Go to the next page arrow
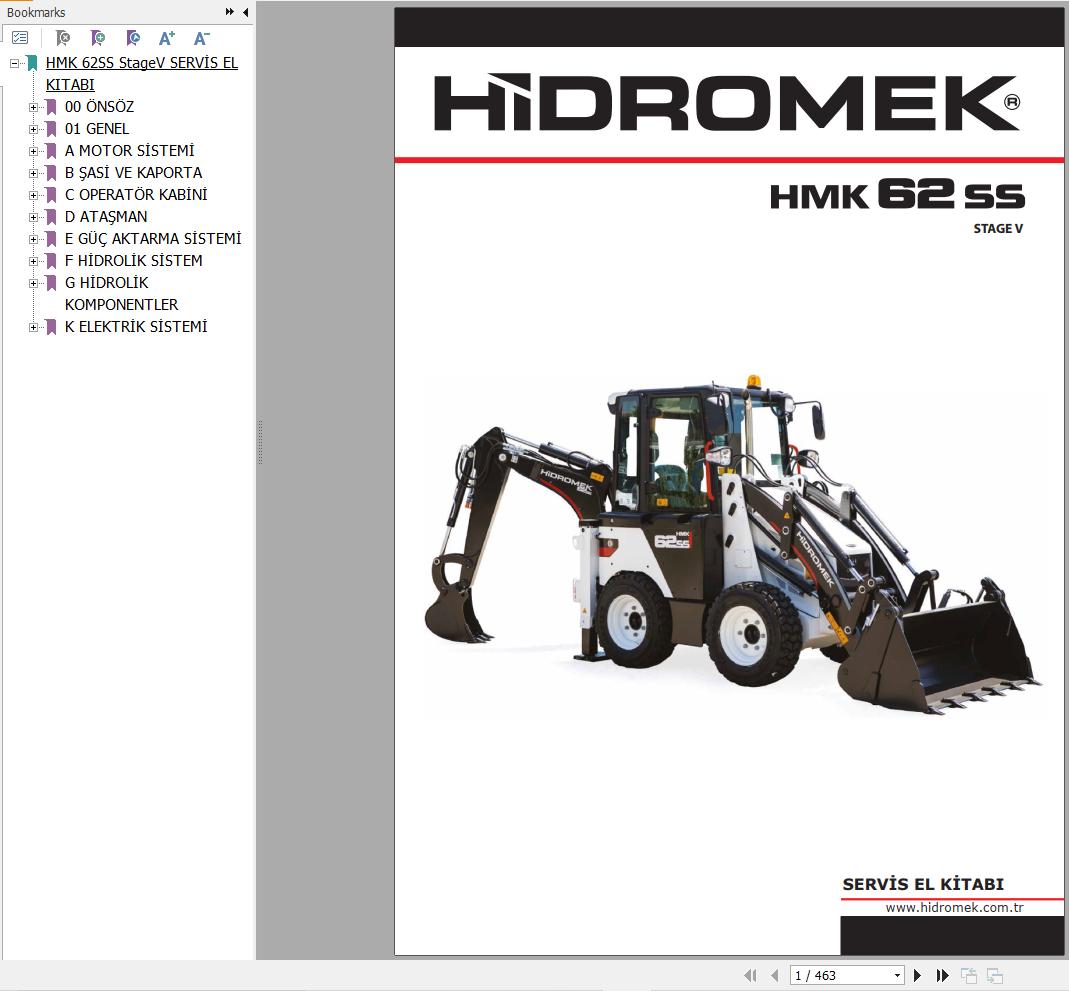 (x=917, y=975)
